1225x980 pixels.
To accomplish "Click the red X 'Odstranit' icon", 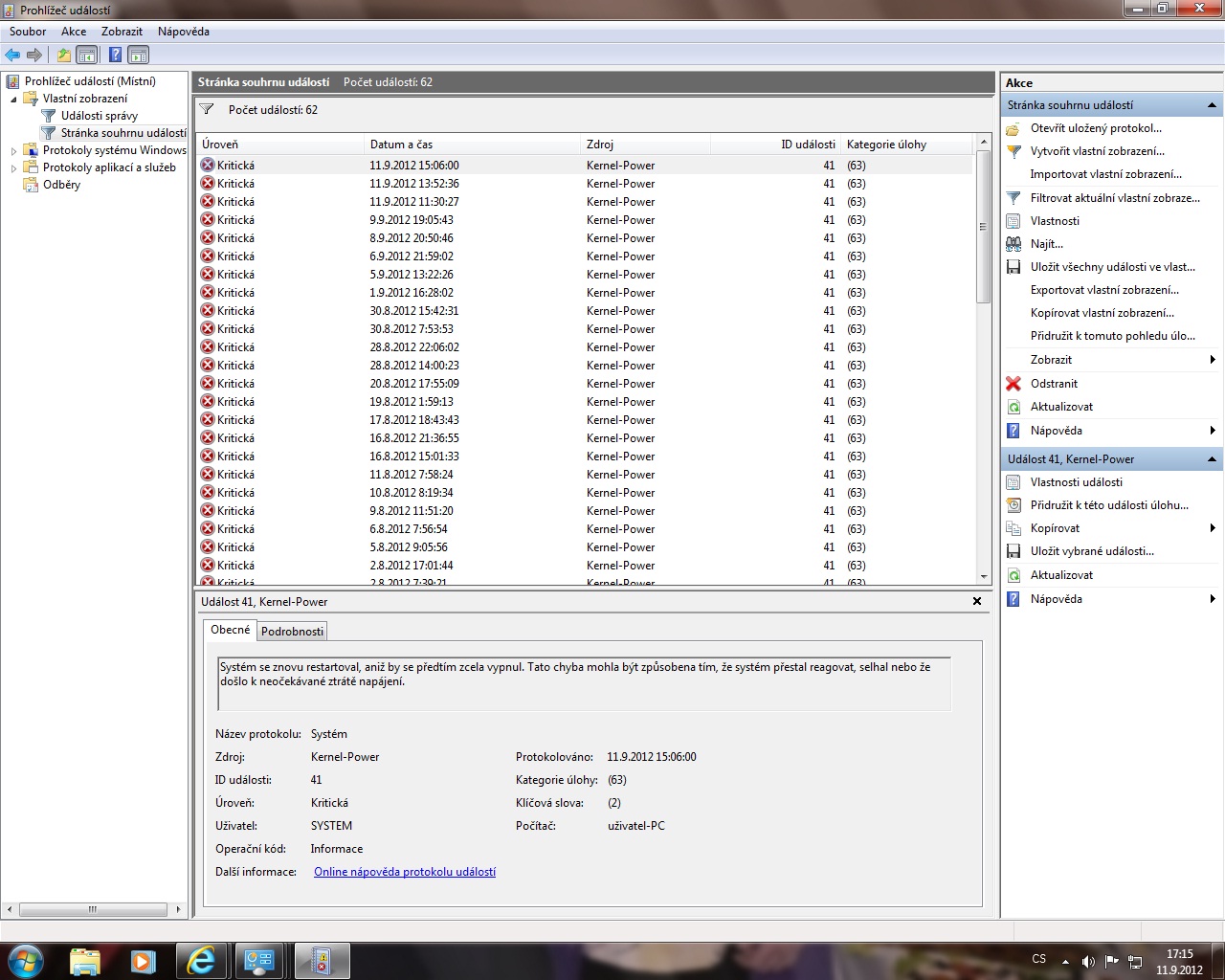I will [1013, 384].
